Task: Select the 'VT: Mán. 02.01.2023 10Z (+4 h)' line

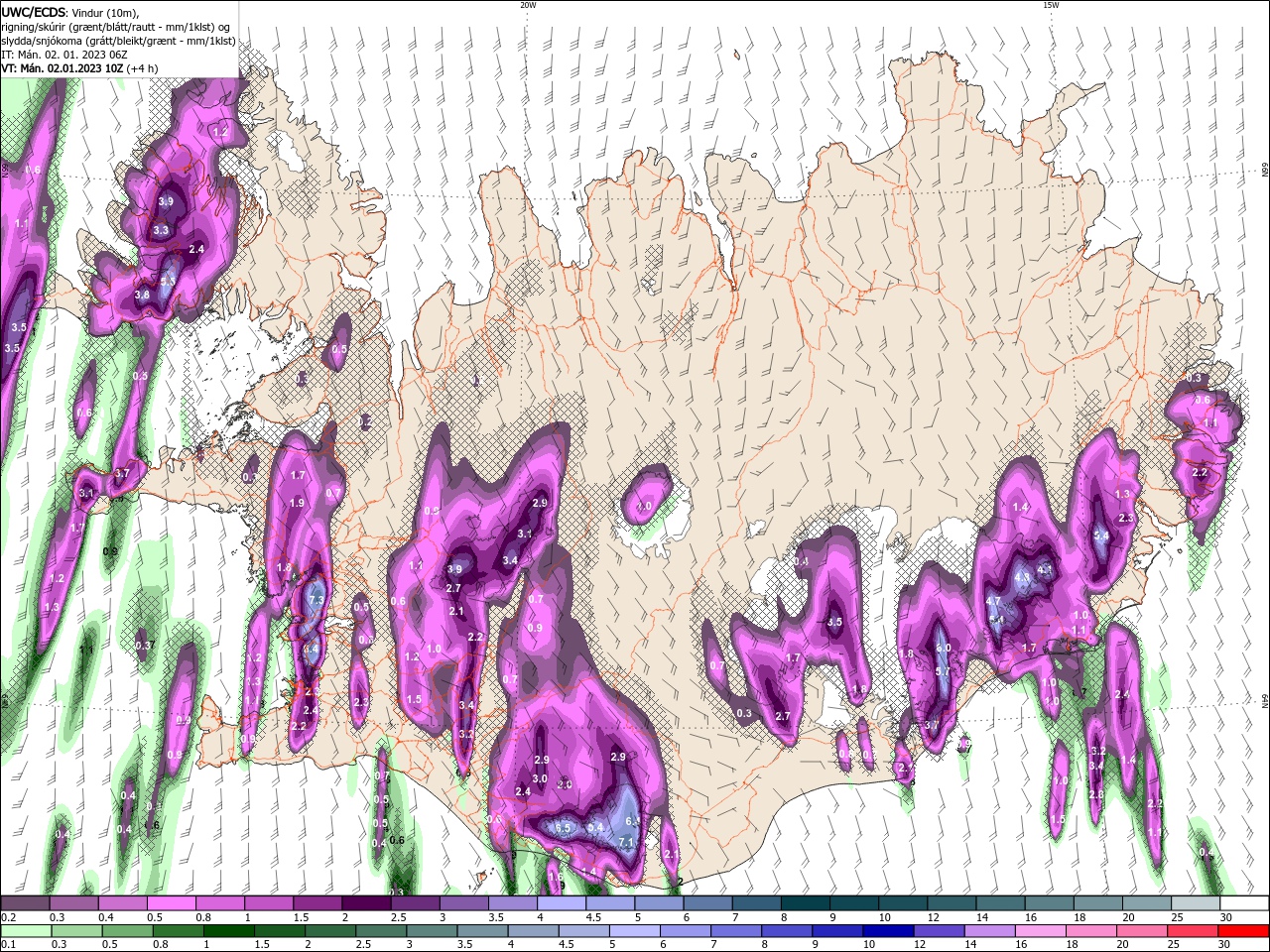Action: [80, 68]
